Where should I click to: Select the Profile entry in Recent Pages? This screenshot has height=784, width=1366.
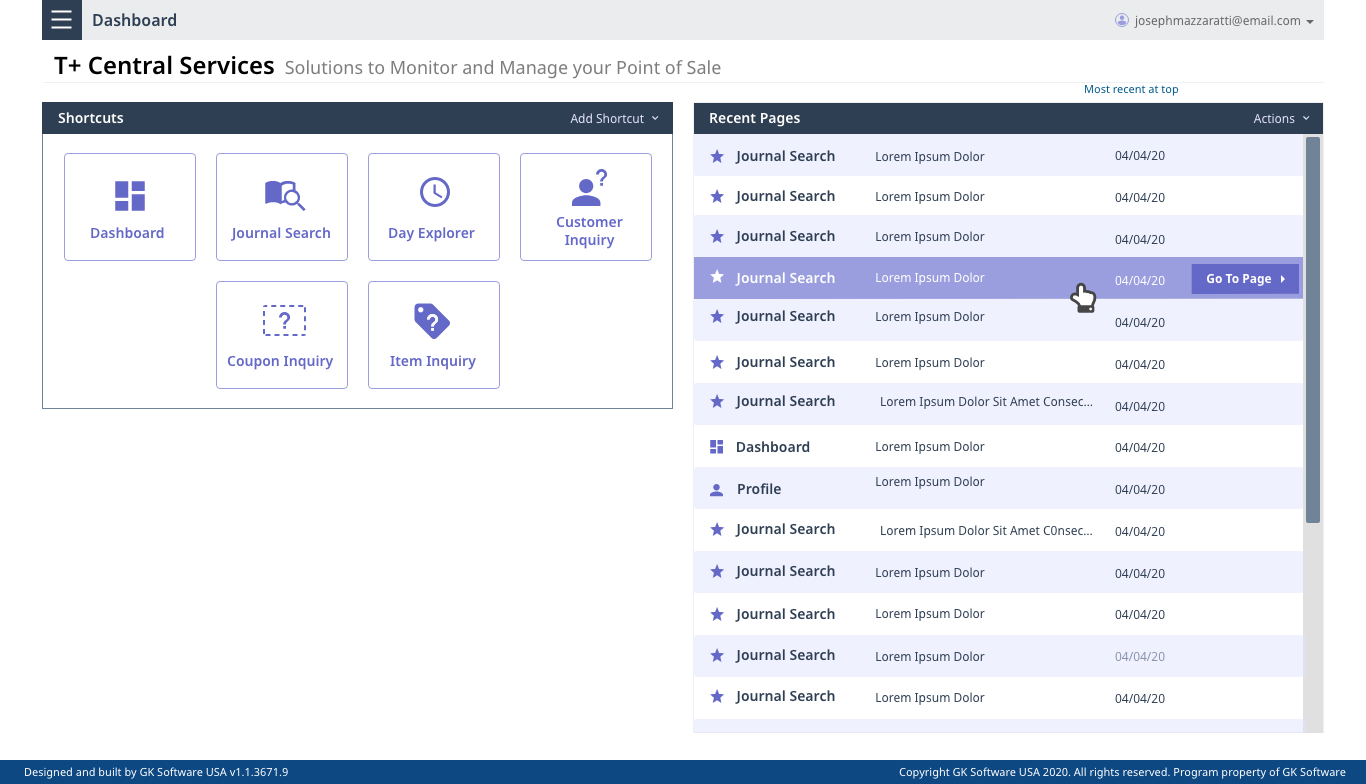pos(759,489)
